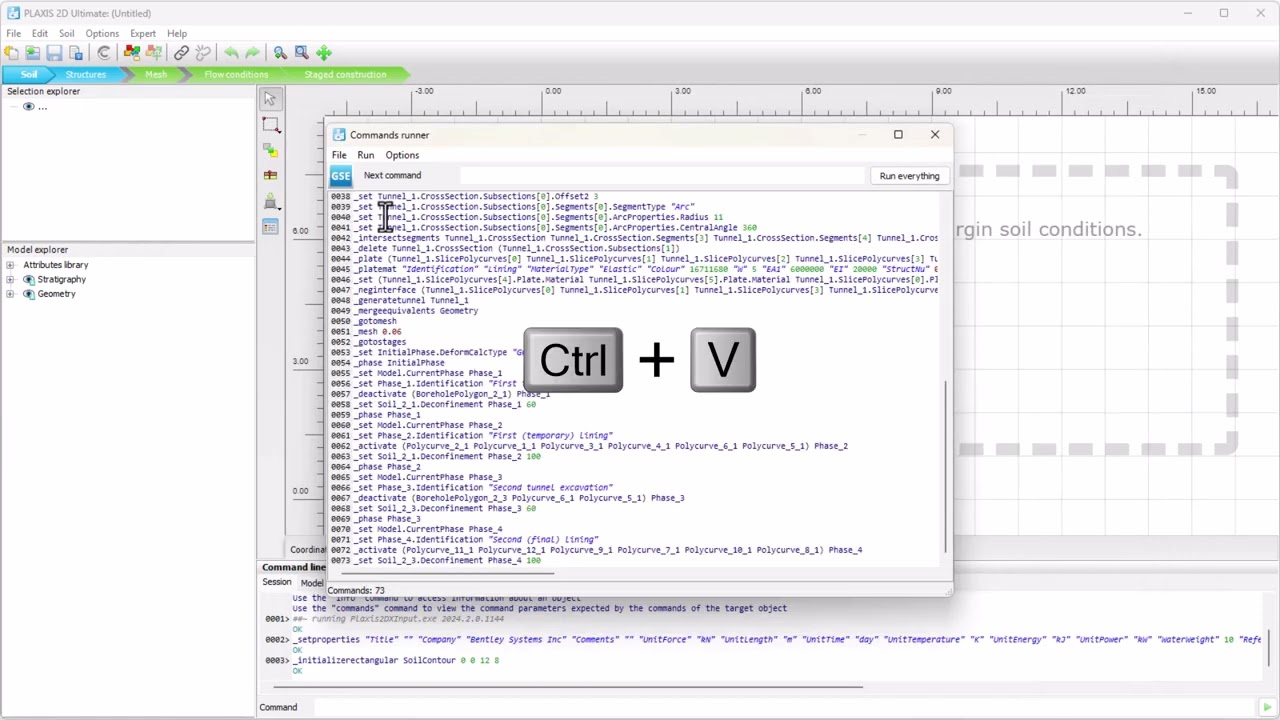Click the Save project disk icon
This screenshot has height=720, width=1280.
click(54, 53)
